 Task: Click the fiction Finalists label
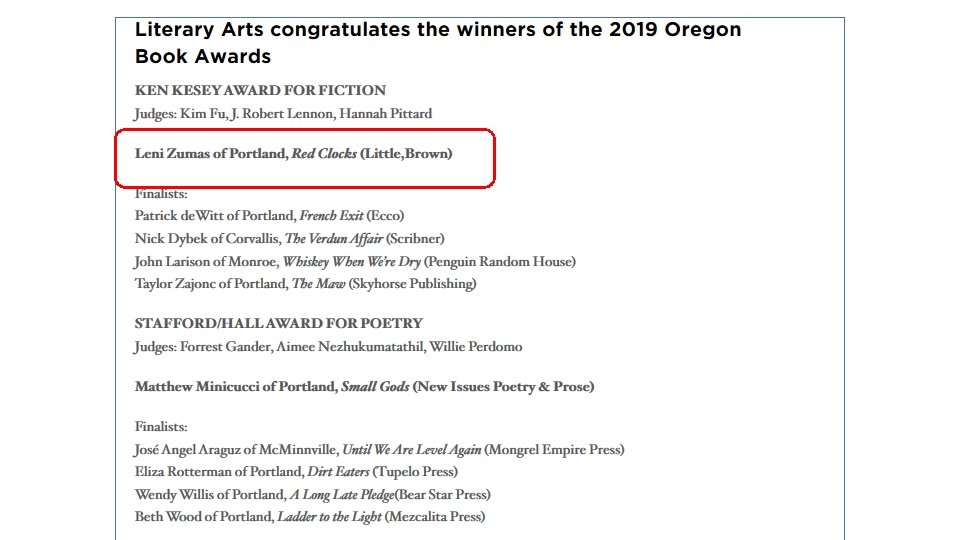click(x=161, y=193)
